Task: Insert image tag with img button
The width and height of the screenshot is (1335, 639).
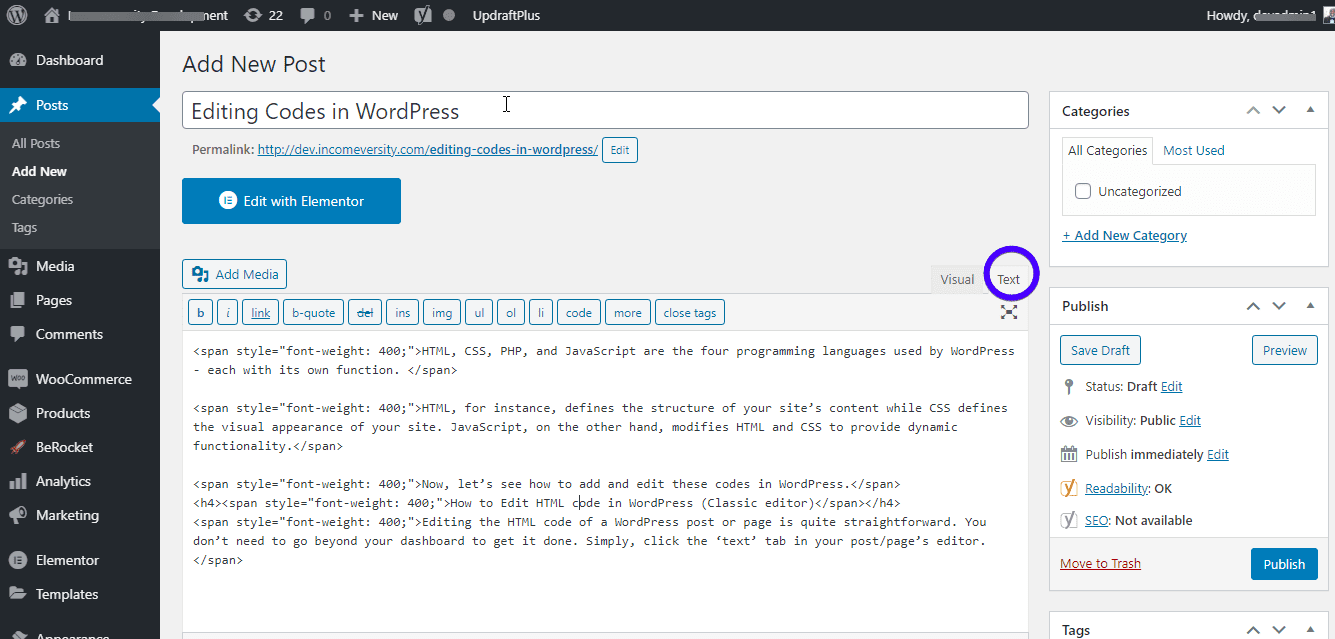Action: click(x=442, y=313)
